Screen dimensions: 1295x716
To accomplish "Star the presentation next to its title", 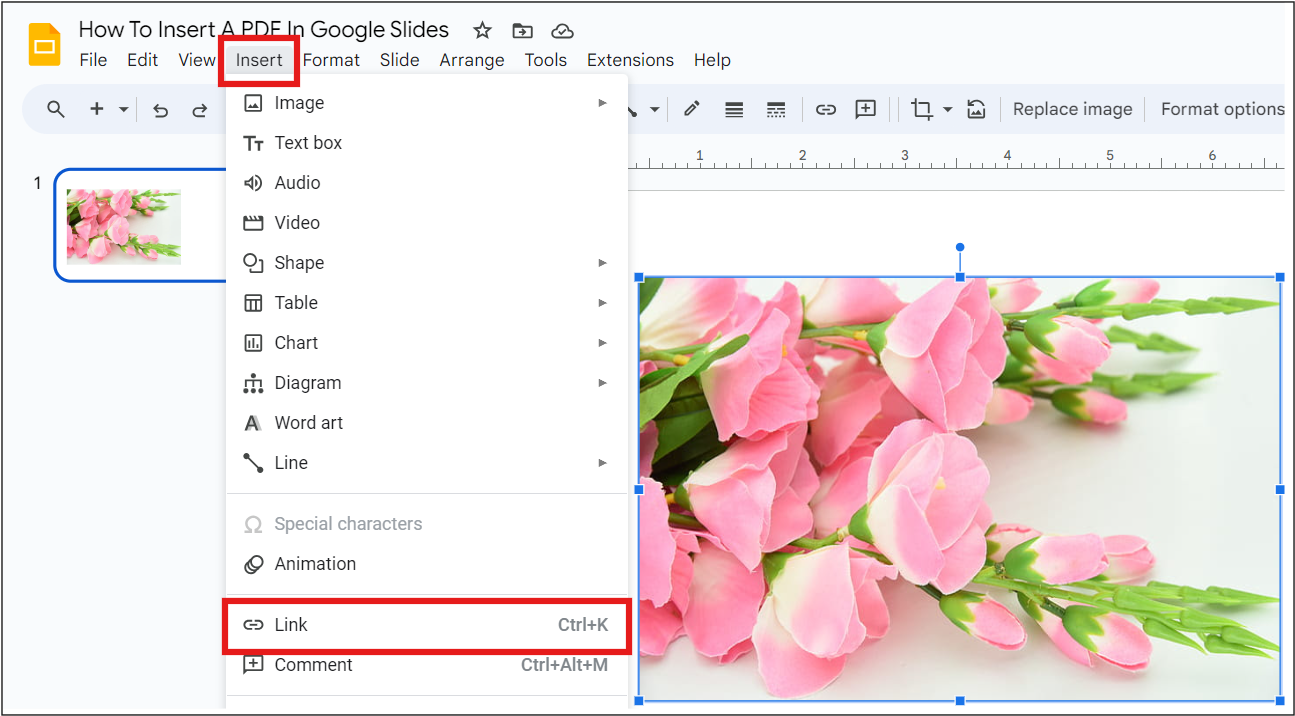I will click(481, 30).
